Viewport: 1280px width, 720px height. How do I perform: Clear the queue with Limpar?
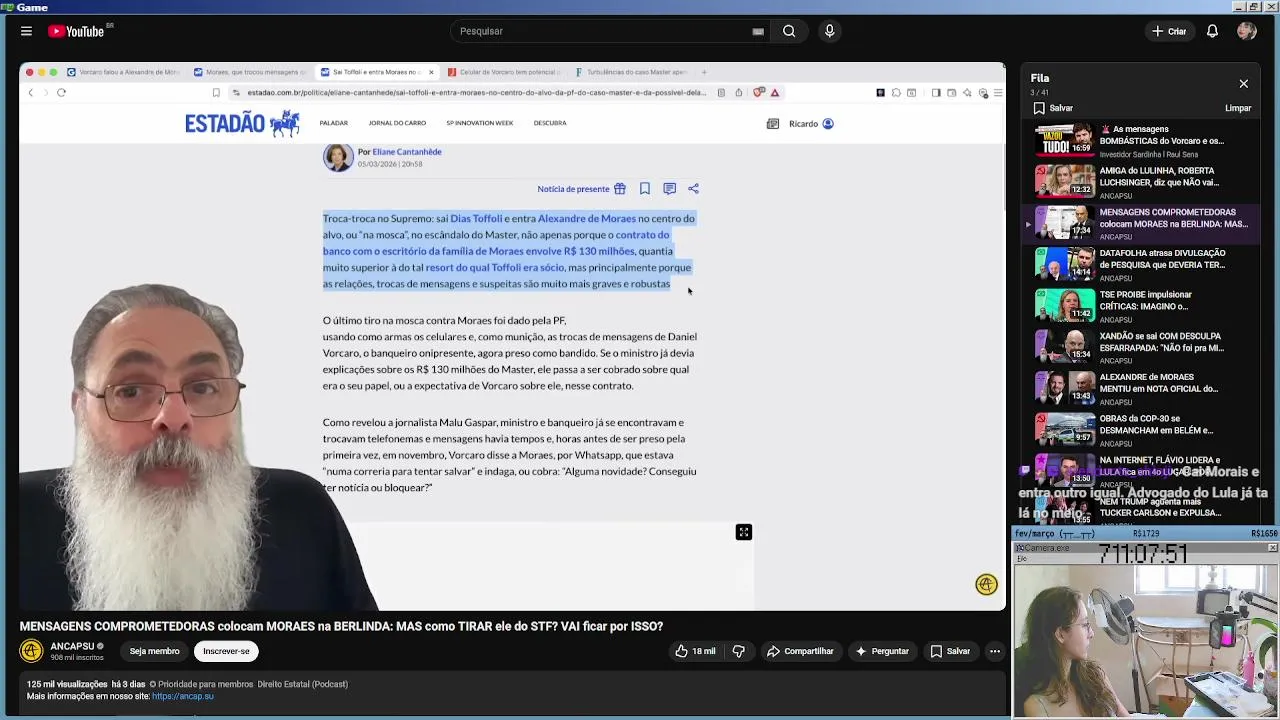[1238, 108]
